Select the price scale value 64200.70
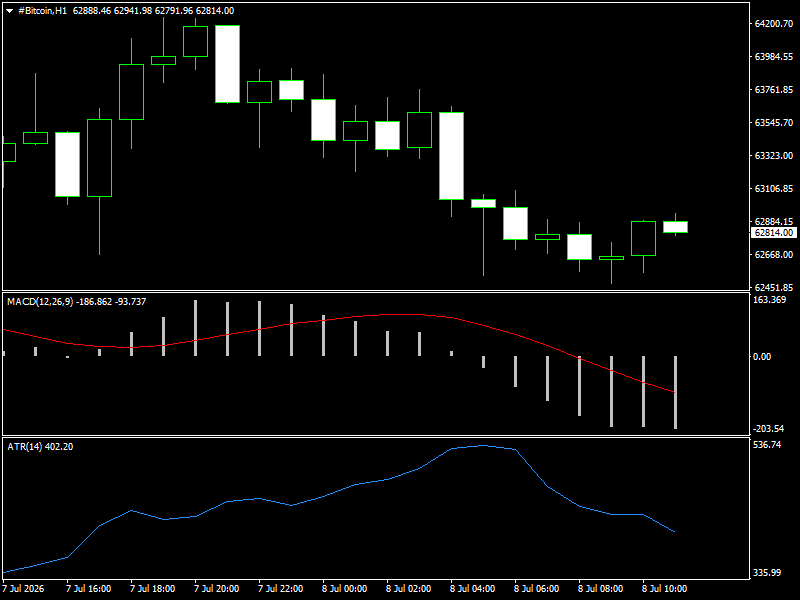This screenshot has height=600, width=800. click(x=773, y=23)
